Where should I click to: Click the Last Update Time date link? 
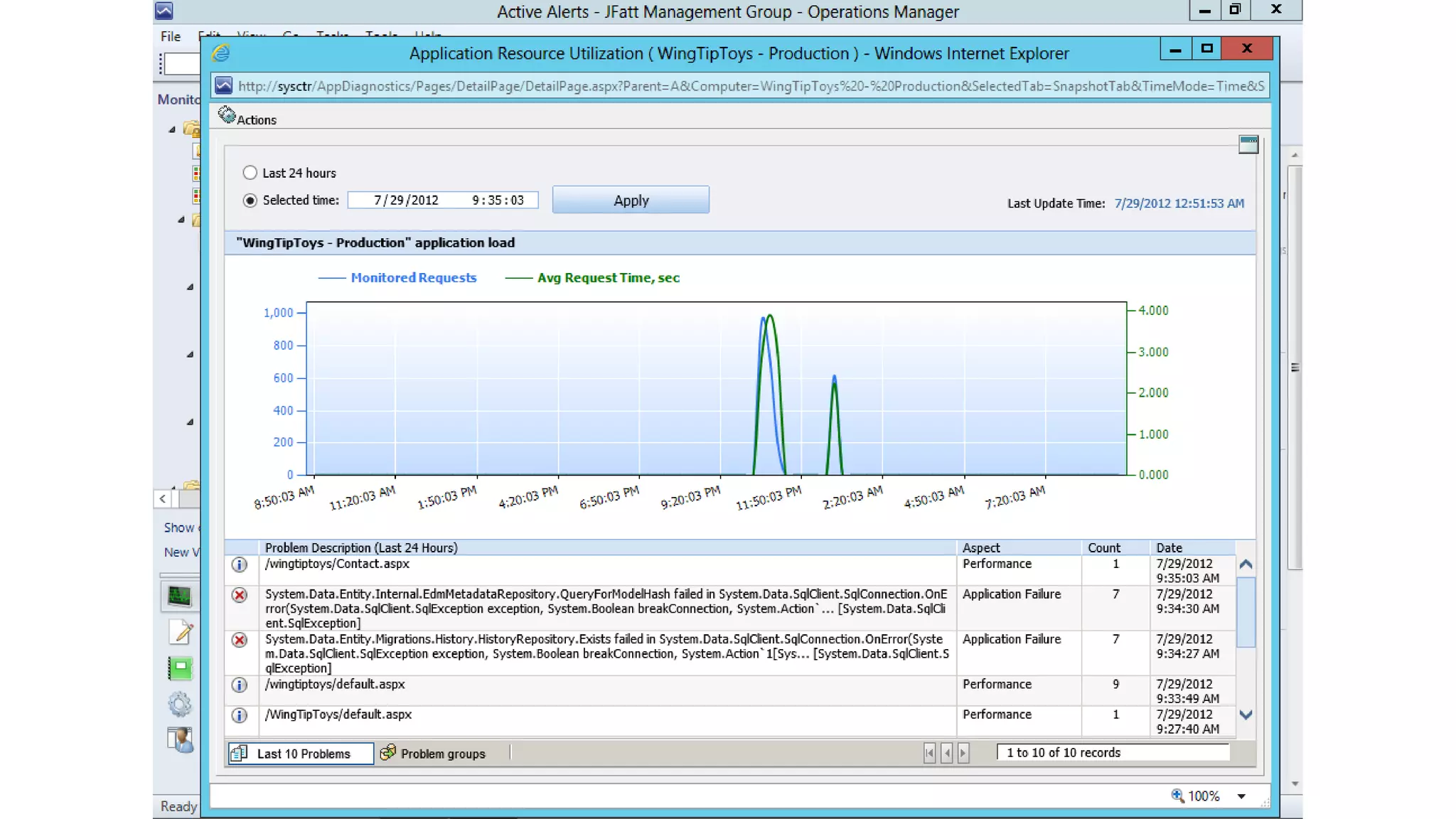1179,203
